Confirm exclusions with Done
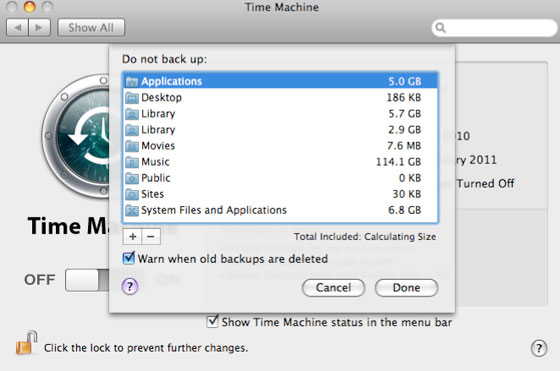The image size is (560, 371). point(406,288)
